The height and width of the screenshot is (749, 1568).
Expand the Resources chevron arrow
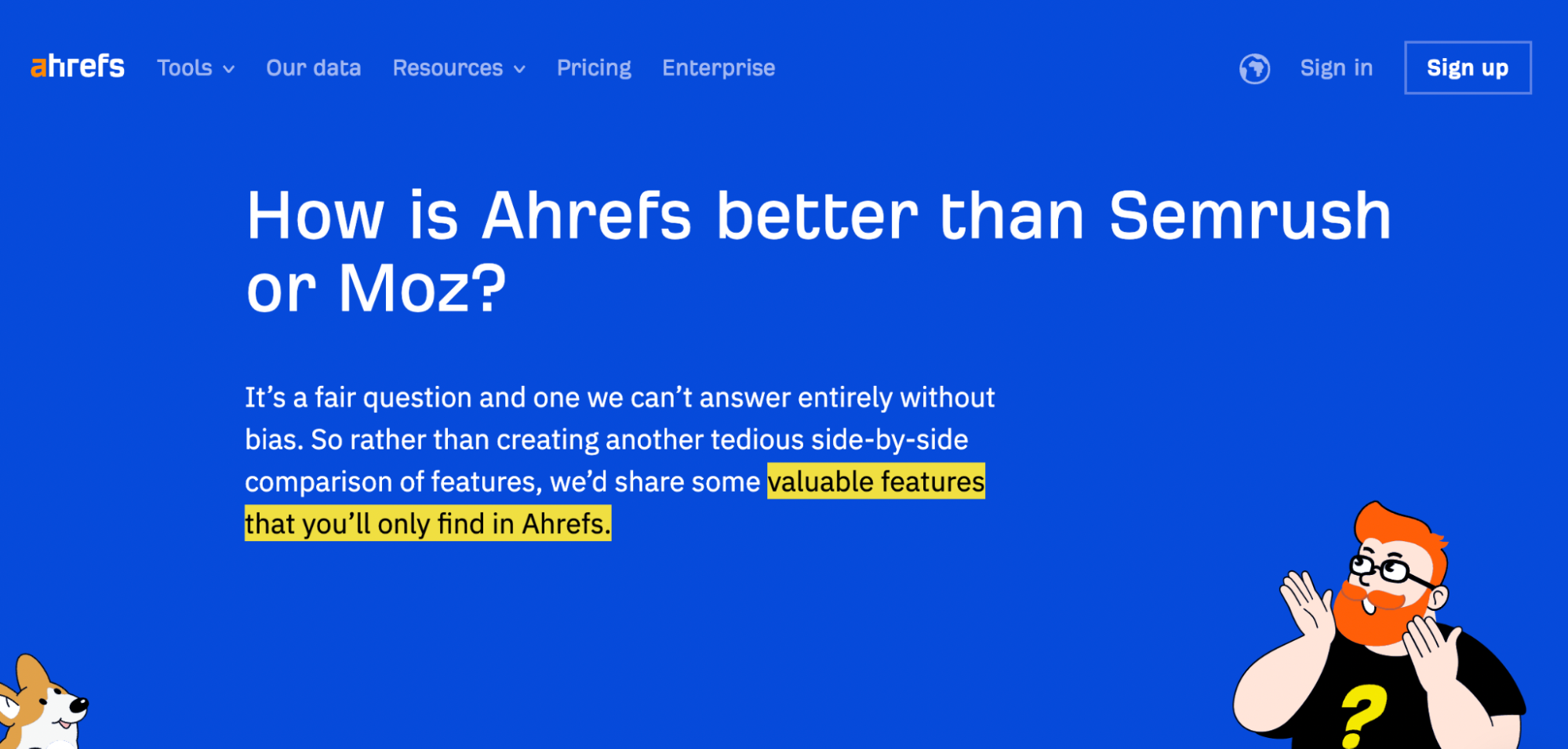tap(519, 69)
